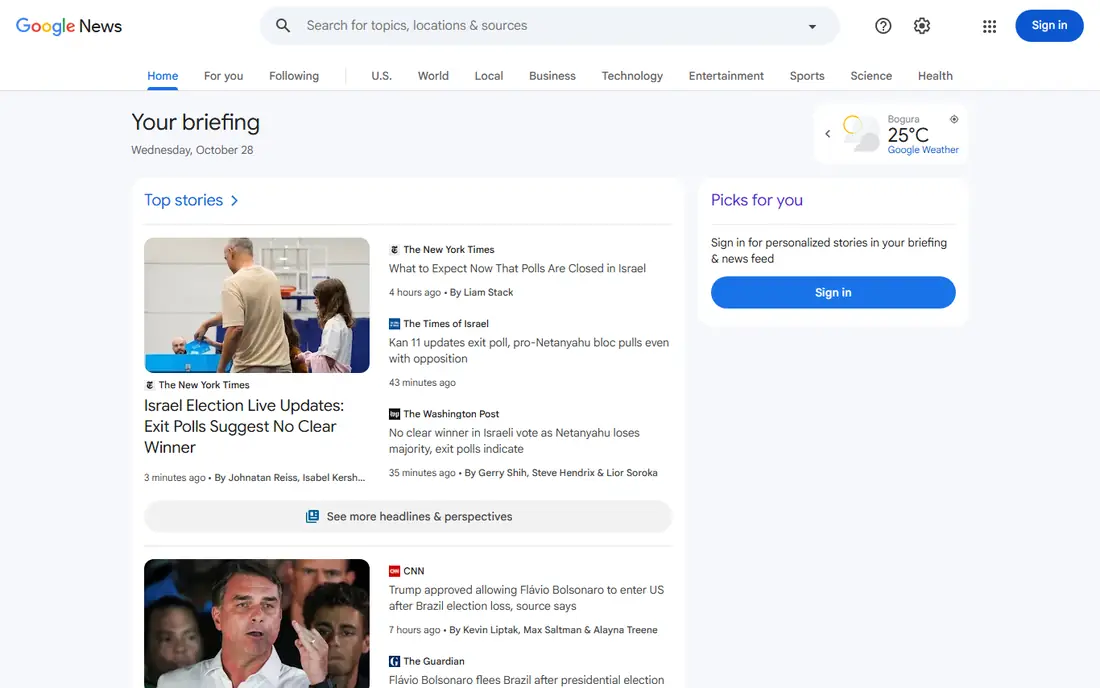The width and height of the screenshot is (1100, 688).
Task: Click the Bogura location label
Action: click(x=903, y=119)
